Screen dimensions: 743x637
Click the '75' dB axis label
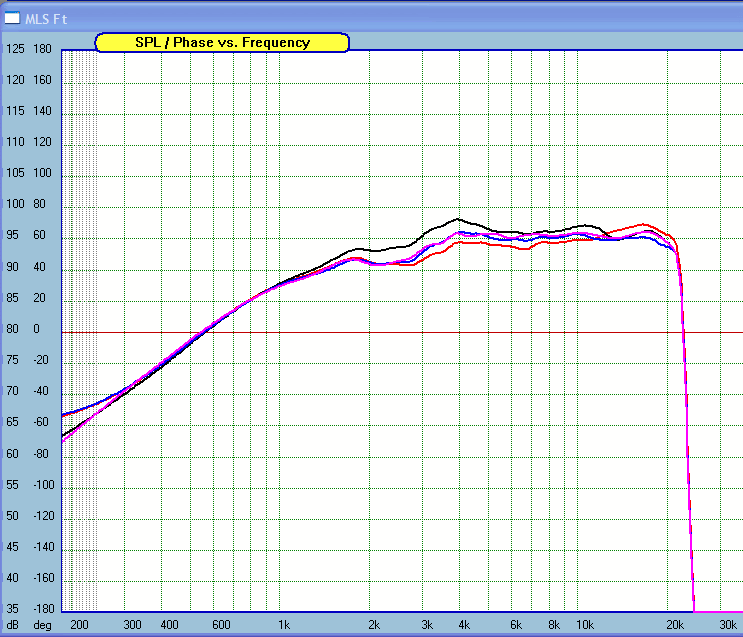pos(12,360)
